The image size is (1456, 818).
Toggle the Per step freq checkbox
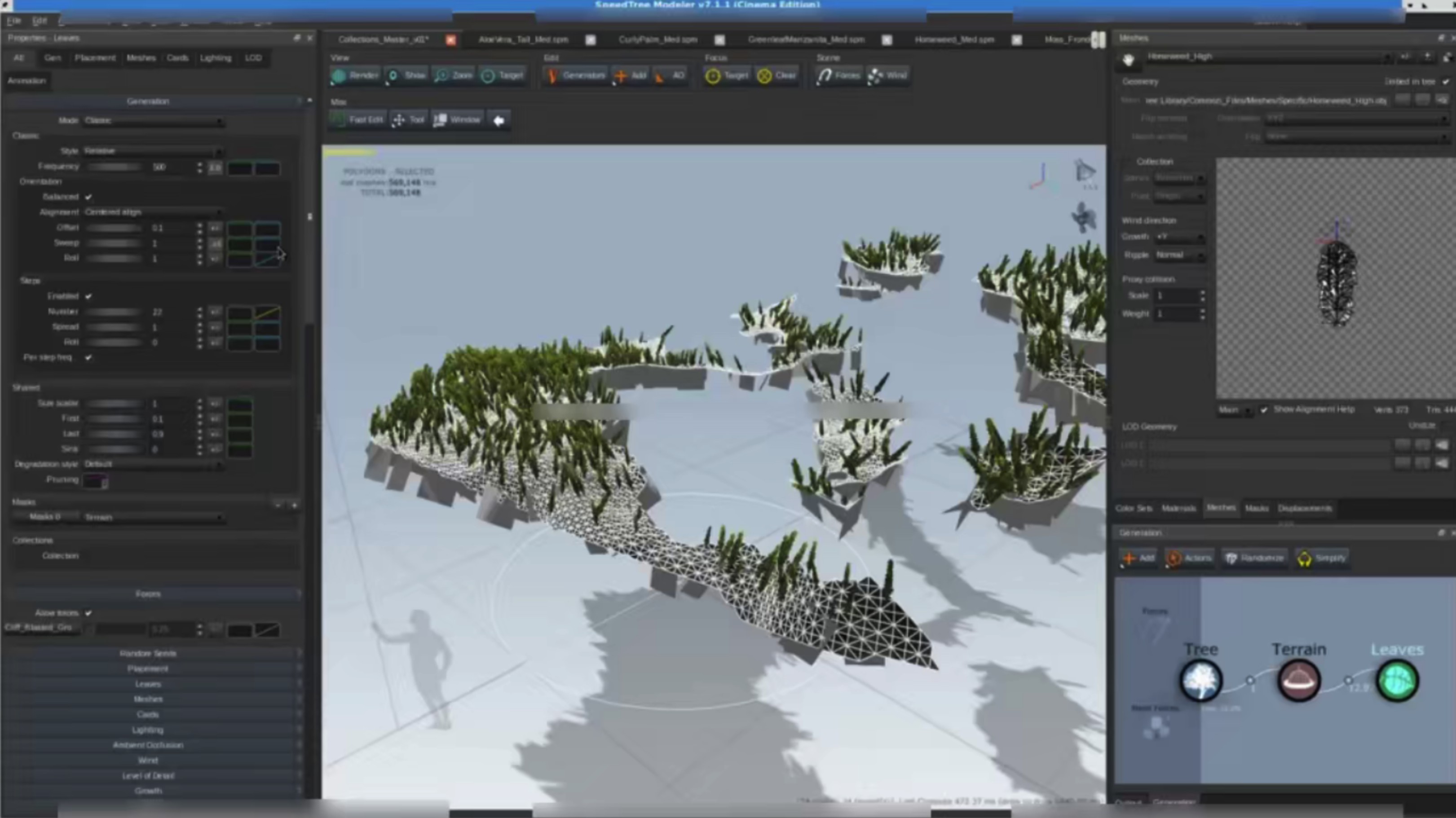[x=88, y=357]
